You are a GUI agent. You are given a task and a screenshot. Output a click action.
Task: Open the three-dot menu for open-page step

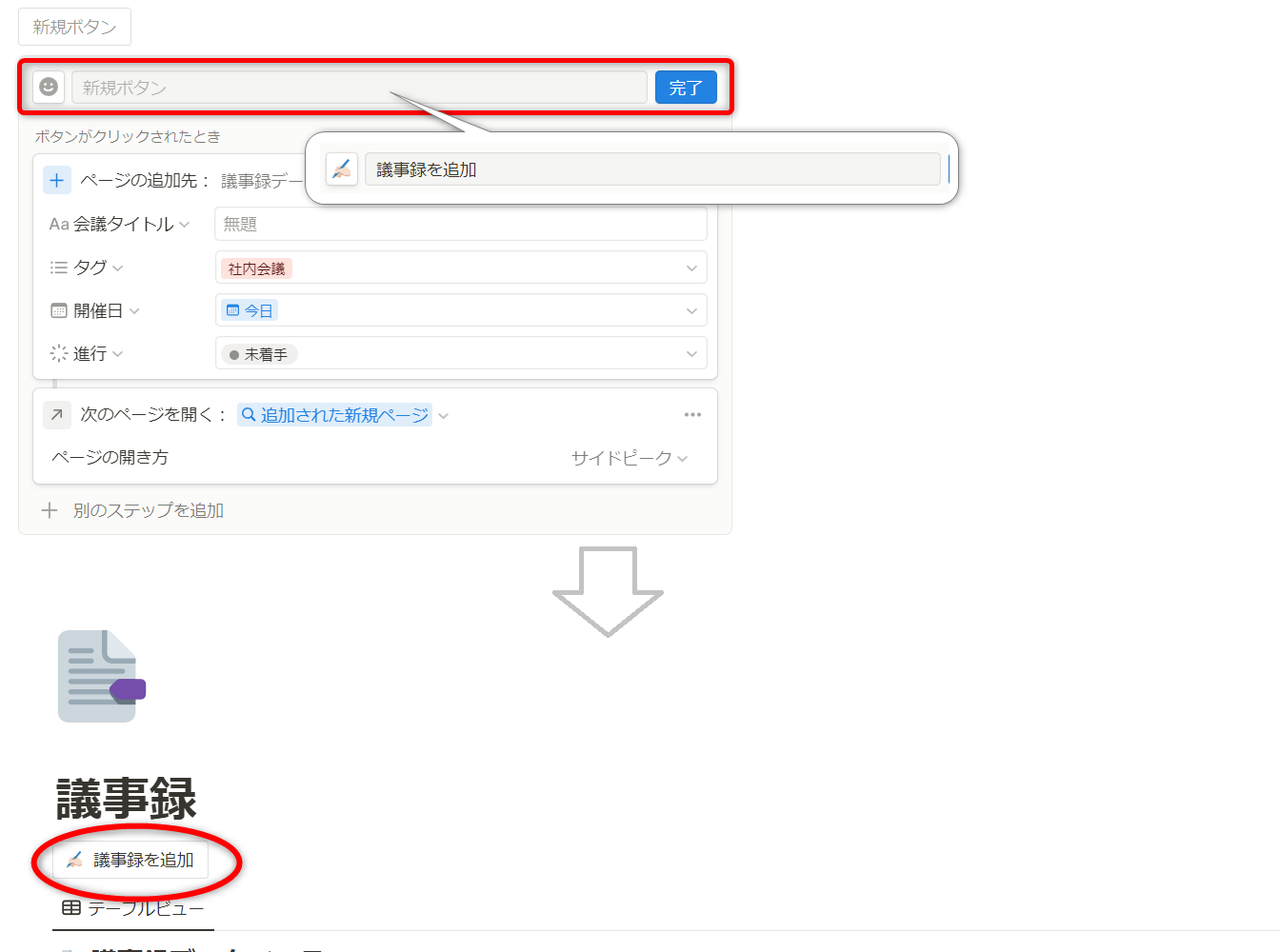click(692, 415)
